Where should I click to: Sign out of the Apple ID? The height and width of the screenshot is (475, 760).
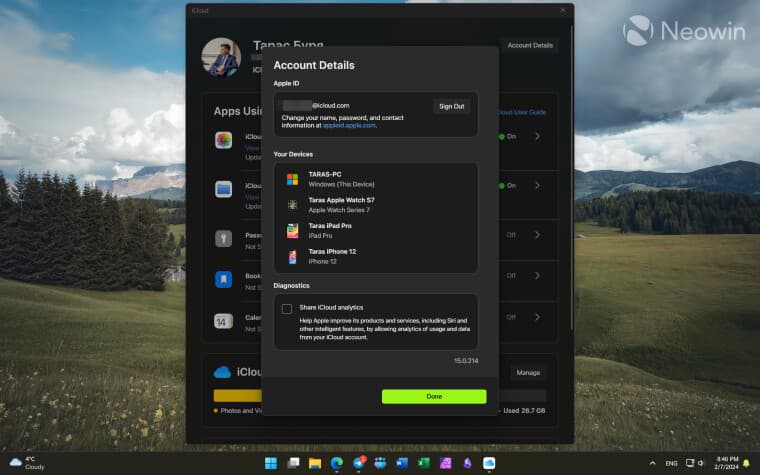click(x=451, y=106)
